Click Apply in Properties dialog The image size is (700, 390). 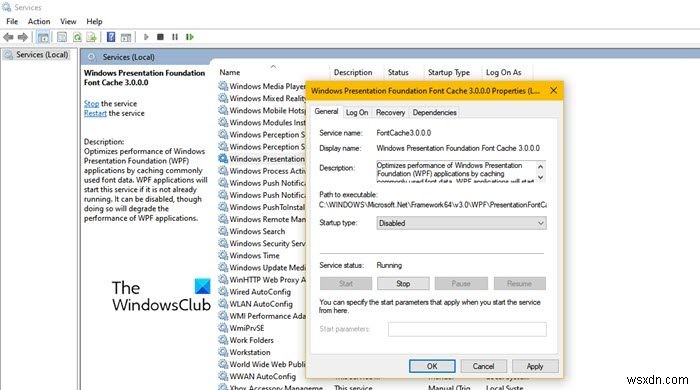[x=535, y=366]
